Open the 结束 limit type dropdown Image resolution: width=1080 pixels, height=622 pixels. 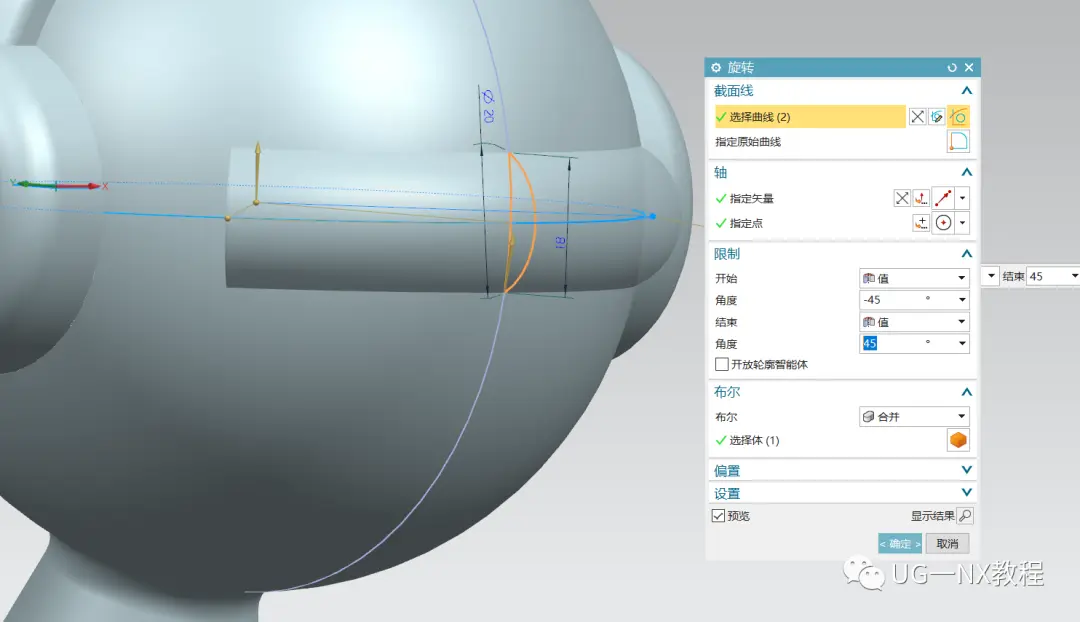coord(914,322)
